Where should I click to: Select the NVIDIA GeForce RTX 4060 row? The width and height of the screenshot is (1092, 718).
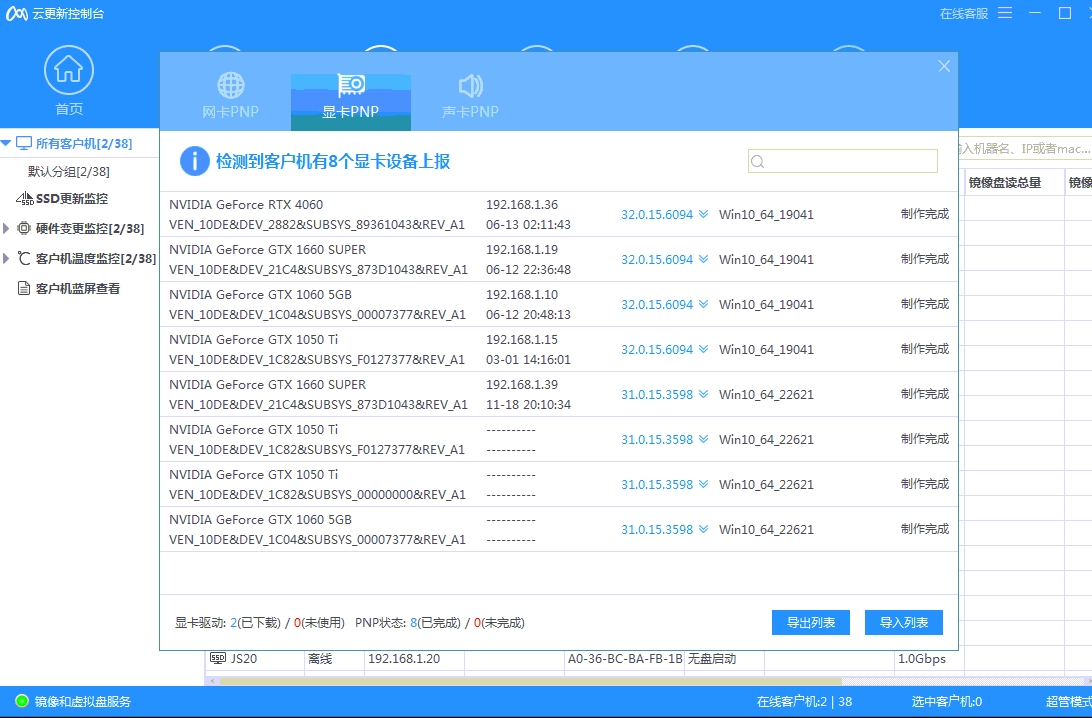pyautogui.click(x=559, y=214)
